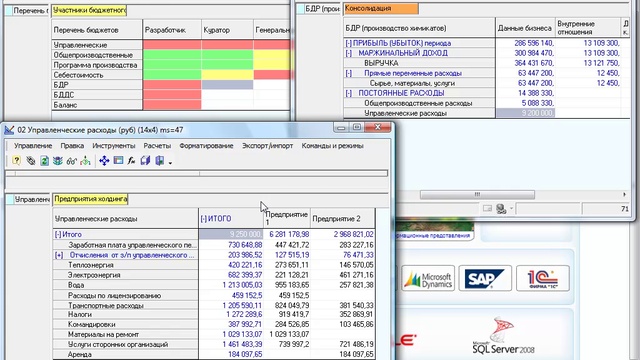Open the Экспорт/импорт menu
Image resolution: width=640 pixels, height=360 pixels.
pyautogui.click(x=267, y=146)
